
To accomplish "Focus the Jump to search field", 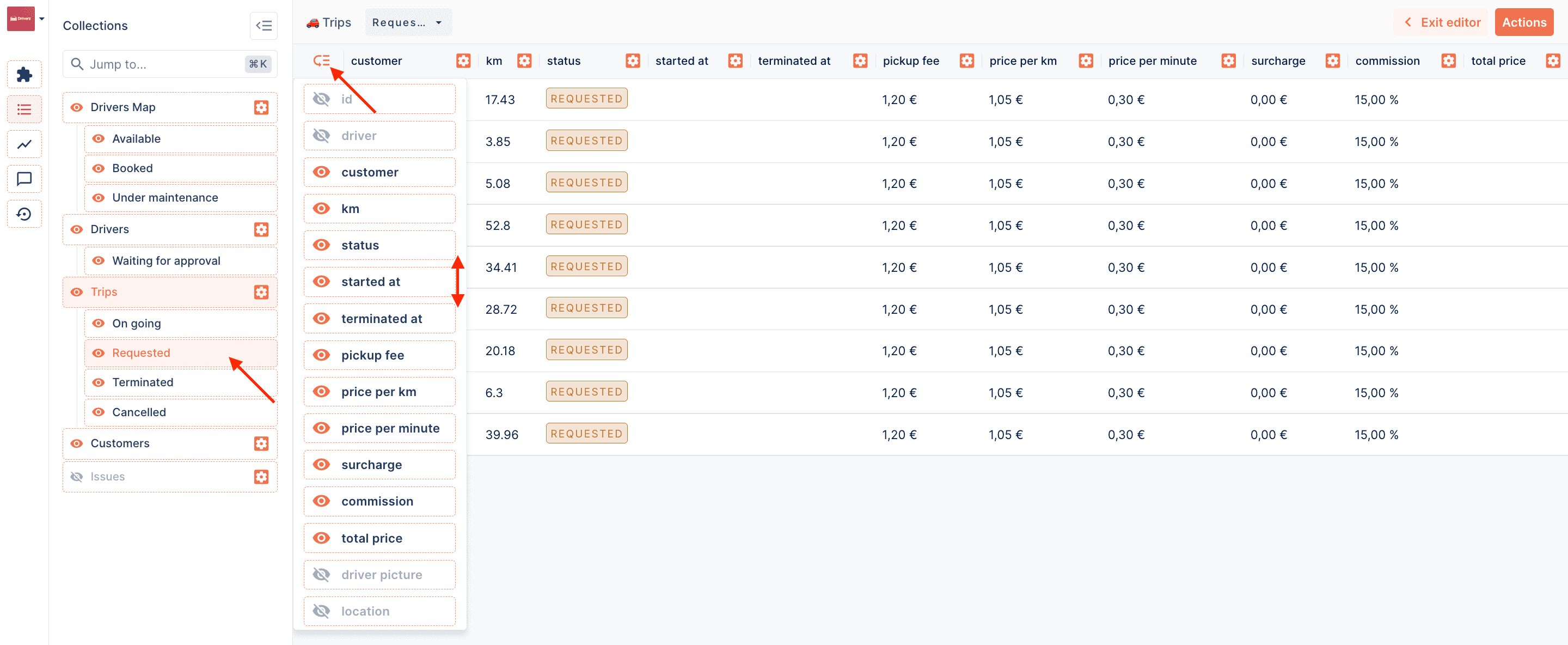I will 164,65.
